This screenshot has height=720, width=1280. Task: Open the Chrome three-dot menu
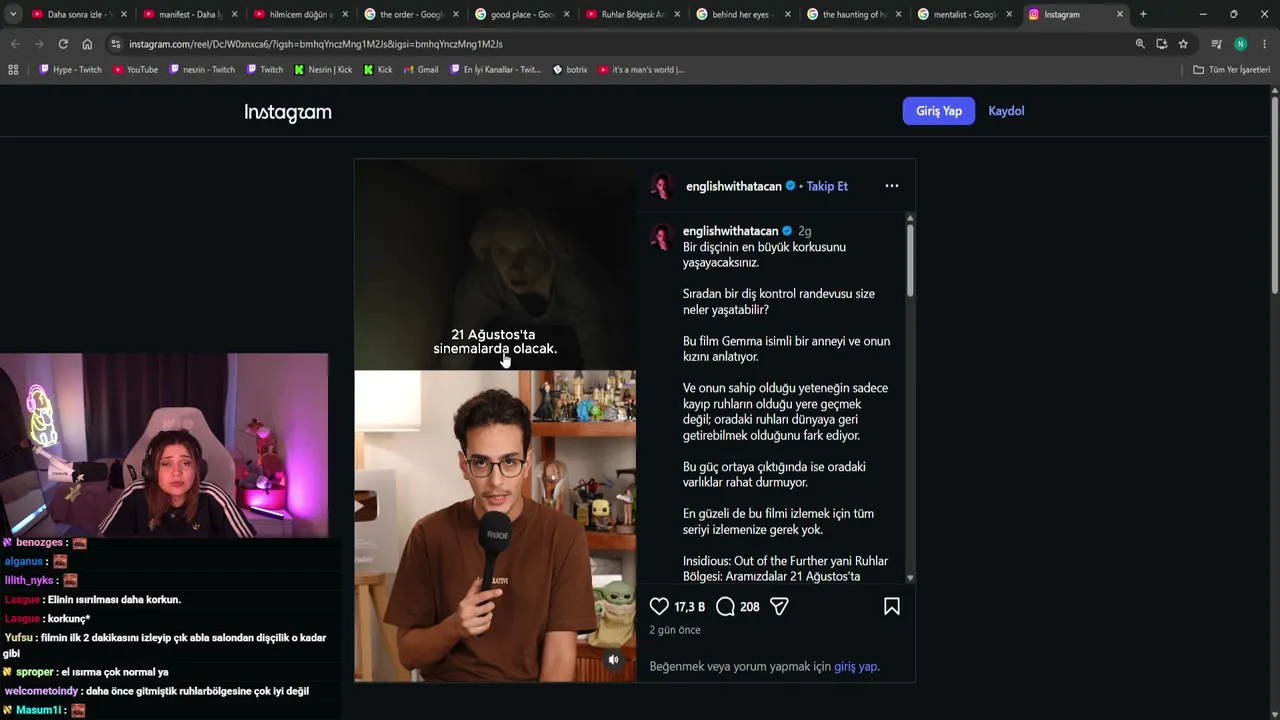pos(1265,44)
